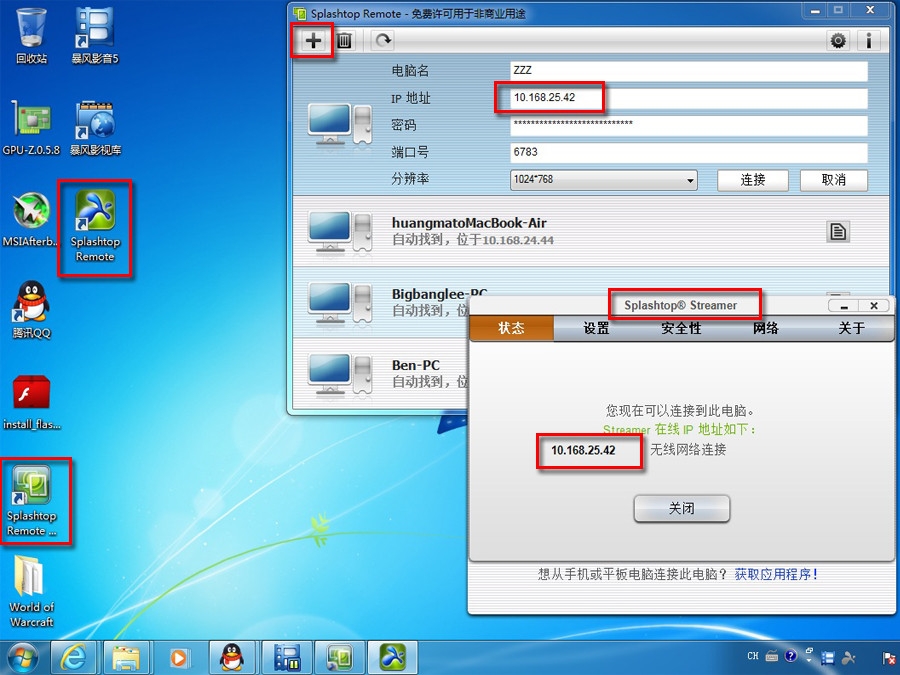
Task: Refresh the computer list in Splashtop Remote
Action: [x=383, y=40]
